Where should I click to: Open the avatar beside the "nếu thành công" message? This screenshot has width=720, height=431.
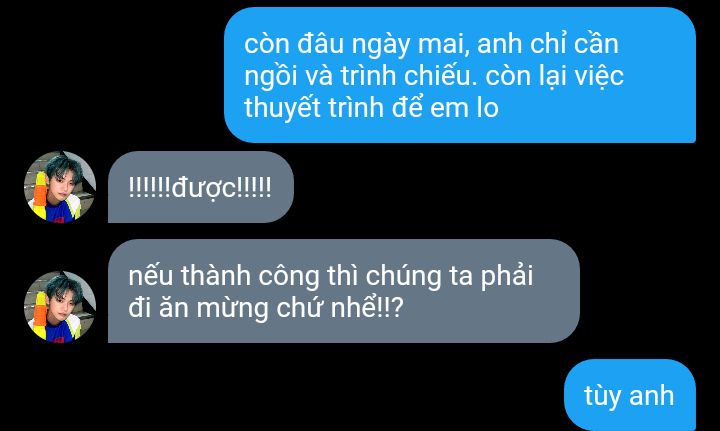pyautogui.click(x=60, y=307)
